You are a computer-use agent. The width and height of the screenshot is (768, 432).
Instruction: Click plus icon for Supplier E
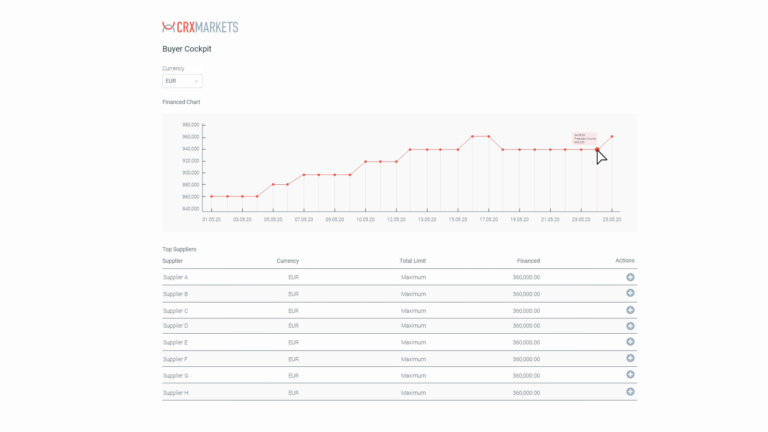(x=630, y=342)
